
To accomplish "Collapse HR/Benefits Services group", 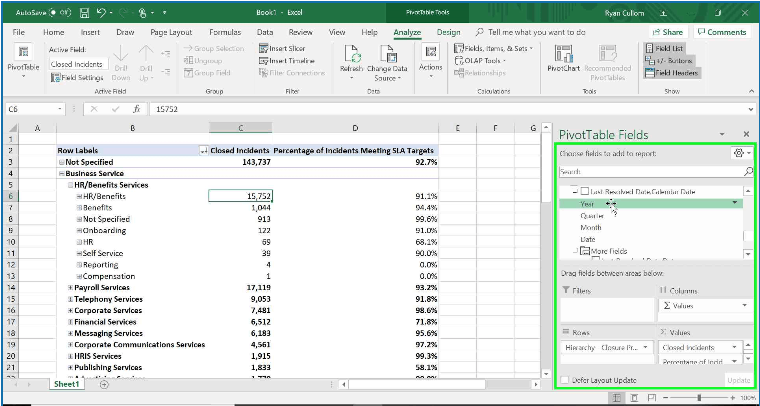I will pos(70,185).
